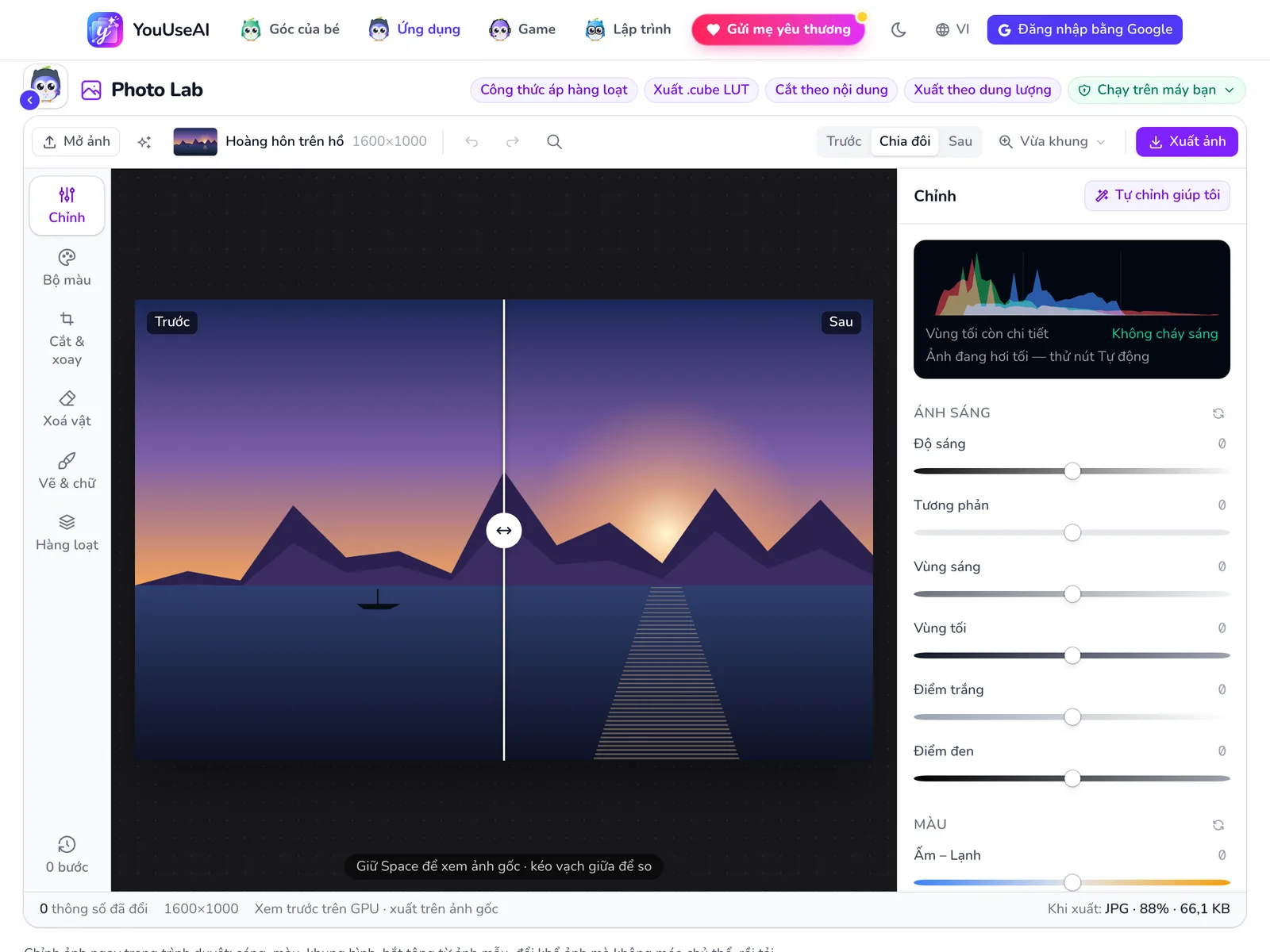Open Cắt theo nội dung link
Image resolution: width=1270 pixels, height=952 pixels.
831,90
